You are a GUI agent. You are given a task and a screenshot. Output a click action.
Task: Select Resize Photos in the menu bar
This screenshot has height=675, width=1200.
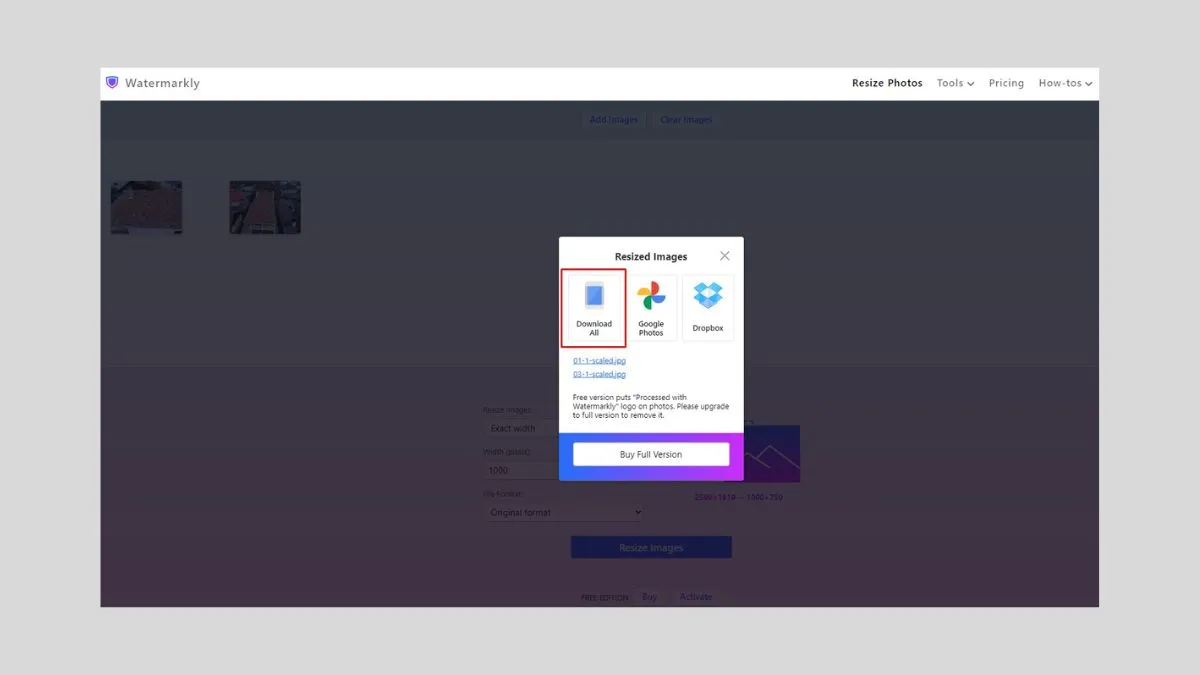pos(887,83)
